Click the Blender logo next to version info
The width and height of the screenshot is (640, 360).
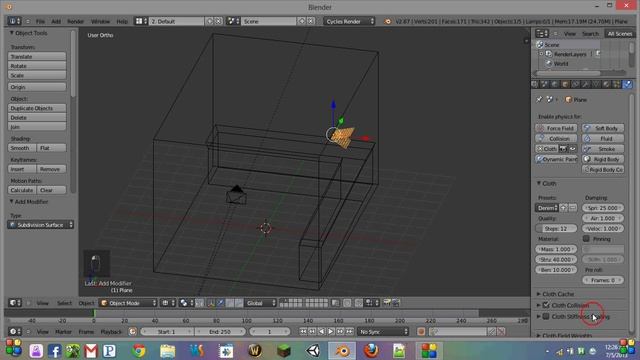coord(387,21)
